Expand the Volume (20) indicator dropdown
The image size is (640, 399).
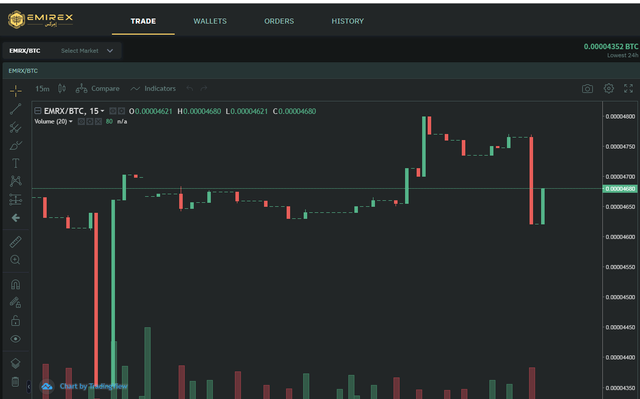pyautogui.click(x=71, y=122)
